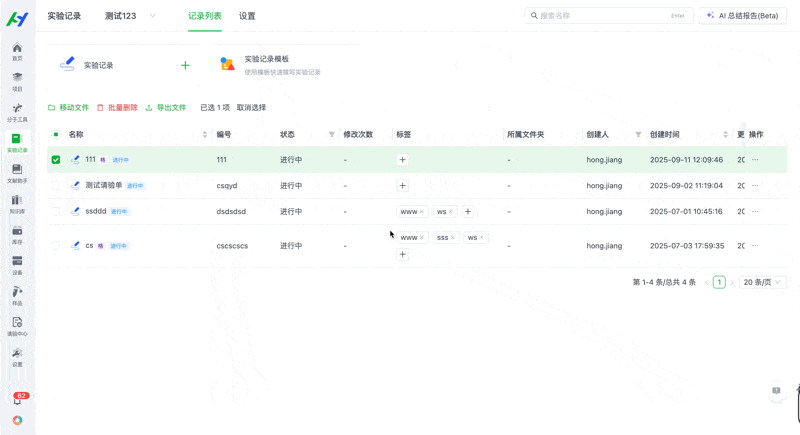
Task: Click 取消选择 to clear the selection
Action: [251, 108]
